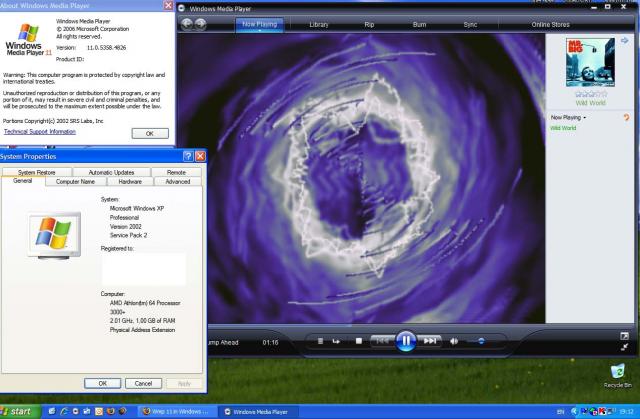Expand hidden tray icons arrow

pyautogui.click(x=574, y=412)
